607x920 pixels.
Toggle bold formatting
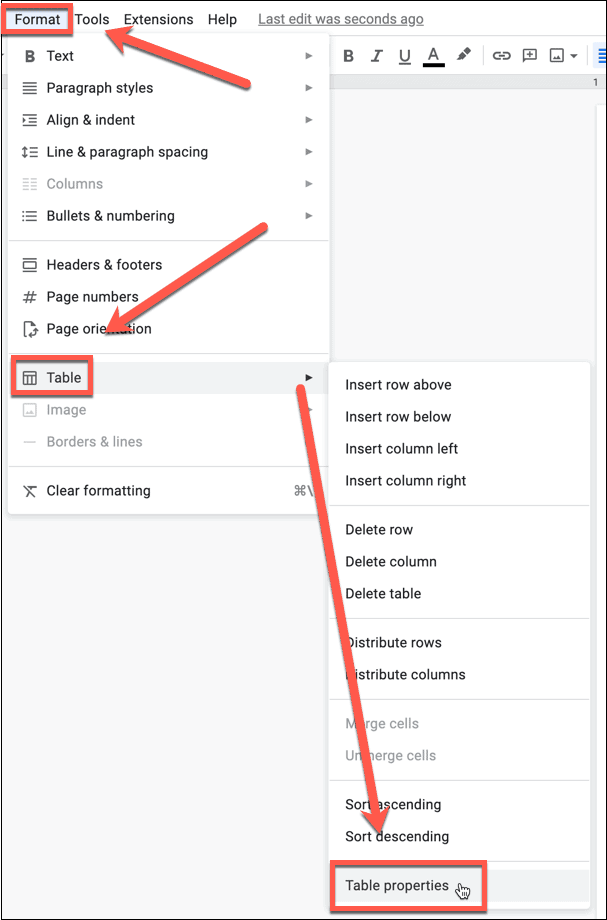(x=348, y=56)
